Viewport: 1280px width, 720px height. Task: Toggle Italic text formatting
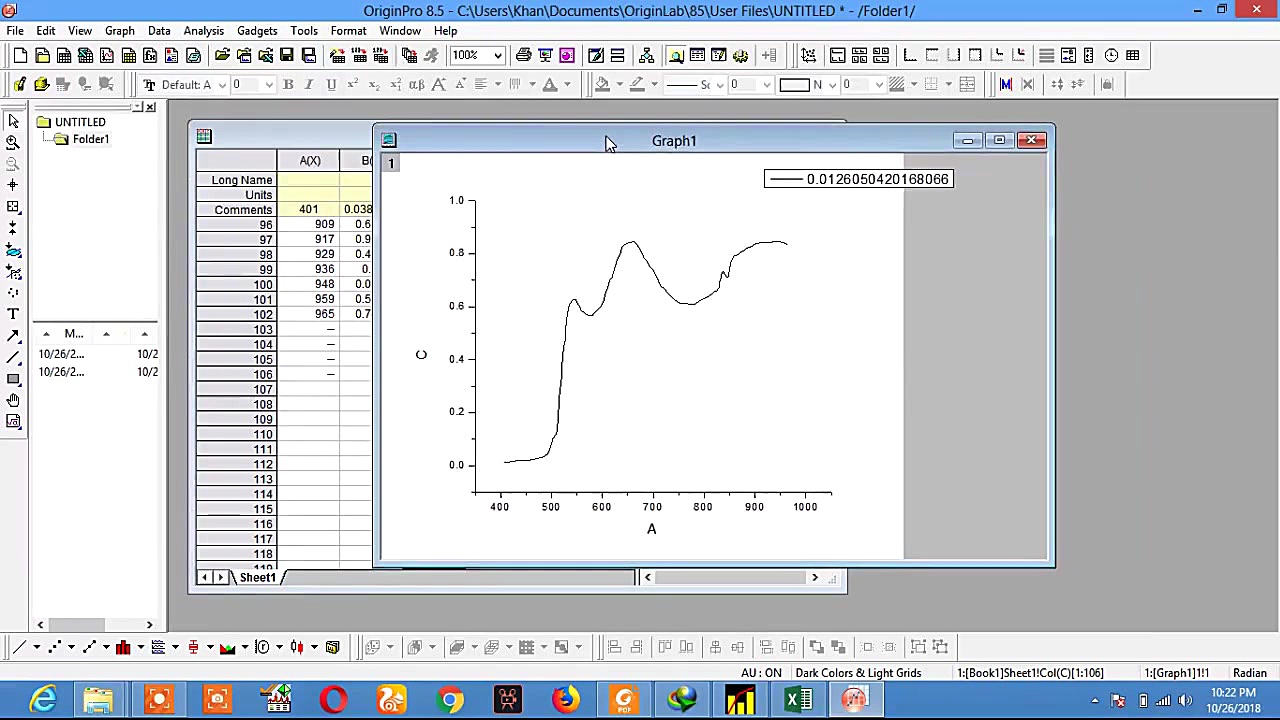pos(309,84)
